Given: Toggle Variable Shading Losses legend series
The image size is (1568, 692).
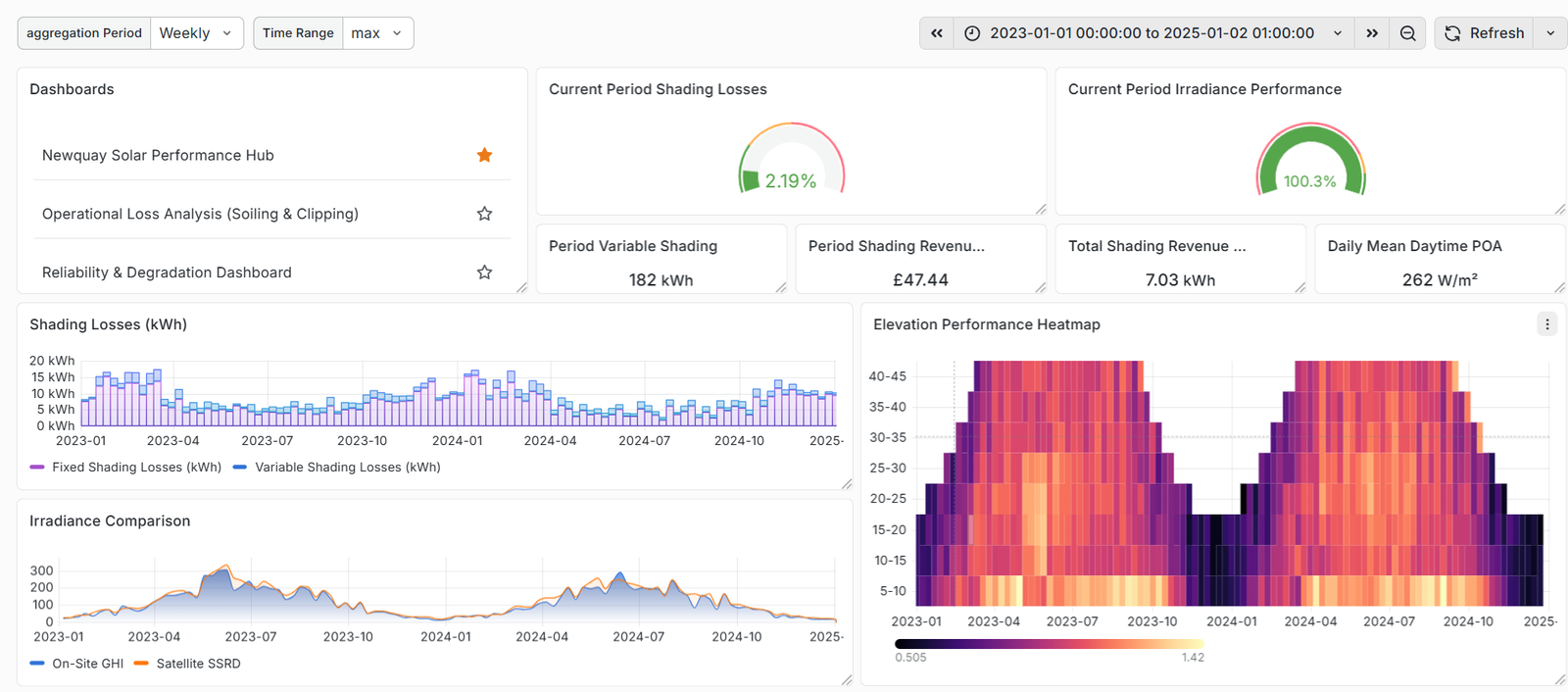Looking at the screenshot, I should point(347,468).
